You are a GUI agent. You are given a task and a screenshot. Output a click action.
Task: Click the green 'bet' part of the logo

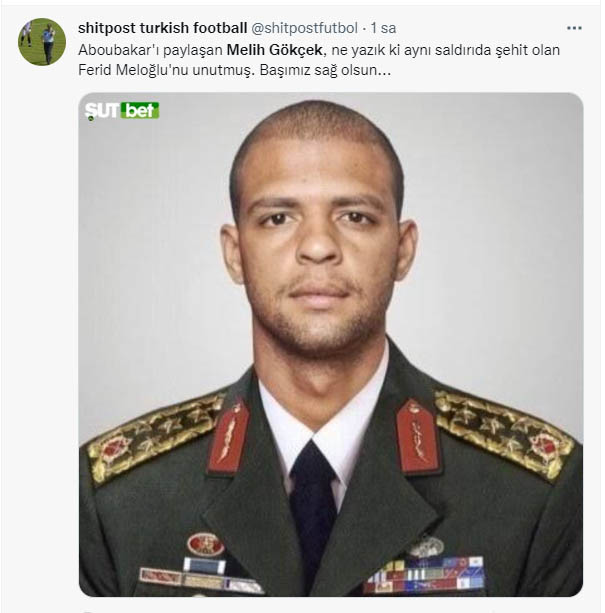point(140,110)
